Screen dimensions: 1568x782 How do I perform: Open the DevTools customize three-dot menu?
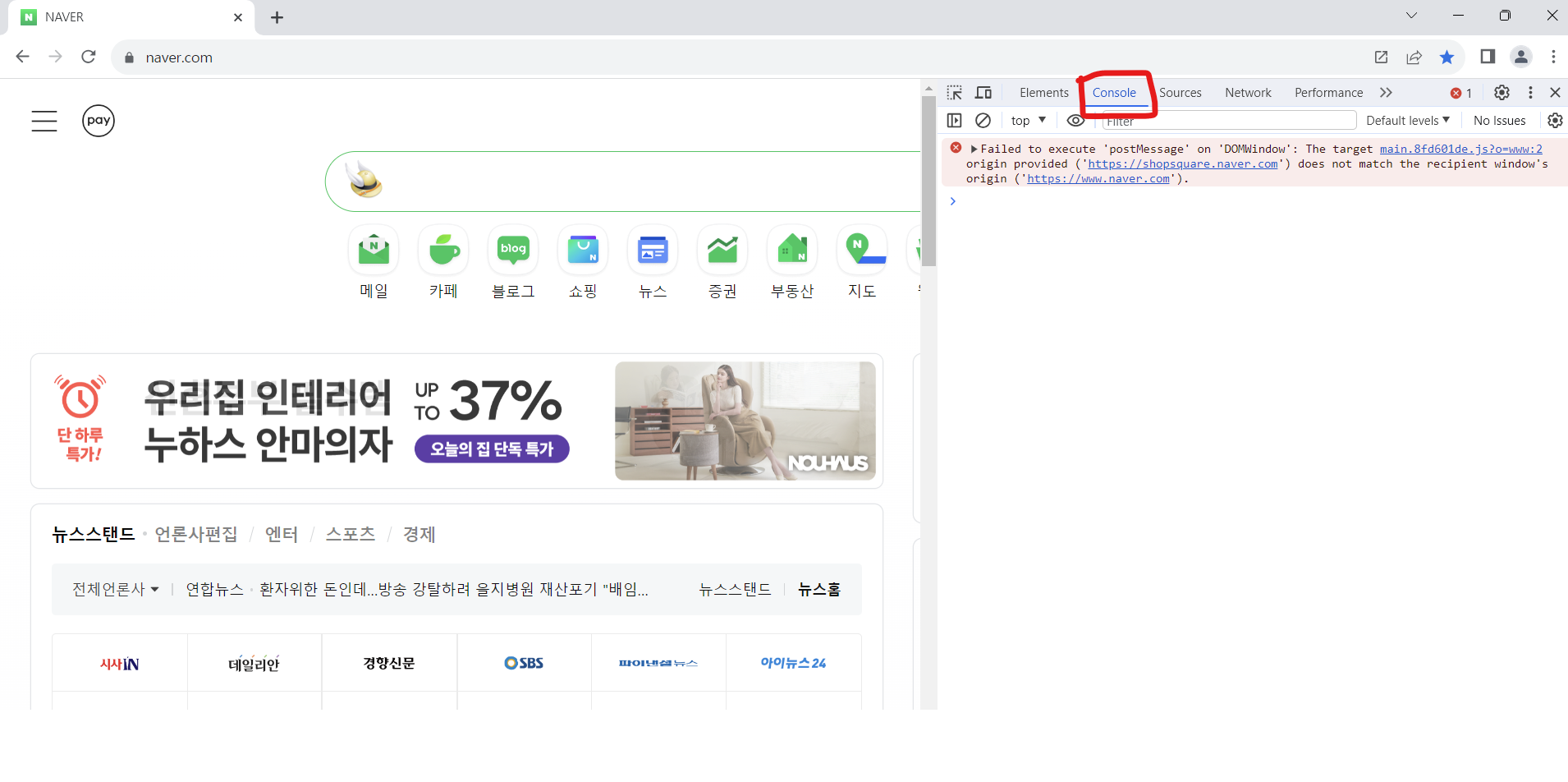pyautogui.click(x=1530, y=93)
